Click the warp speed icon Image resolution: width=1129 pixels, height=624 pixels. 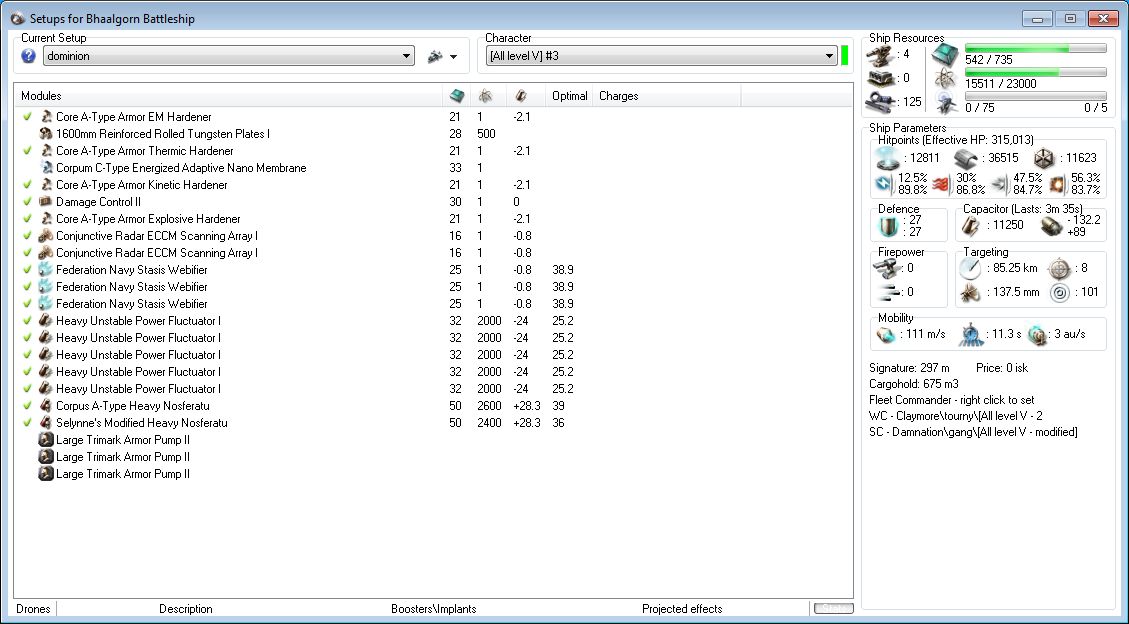tap(1037, 335)
